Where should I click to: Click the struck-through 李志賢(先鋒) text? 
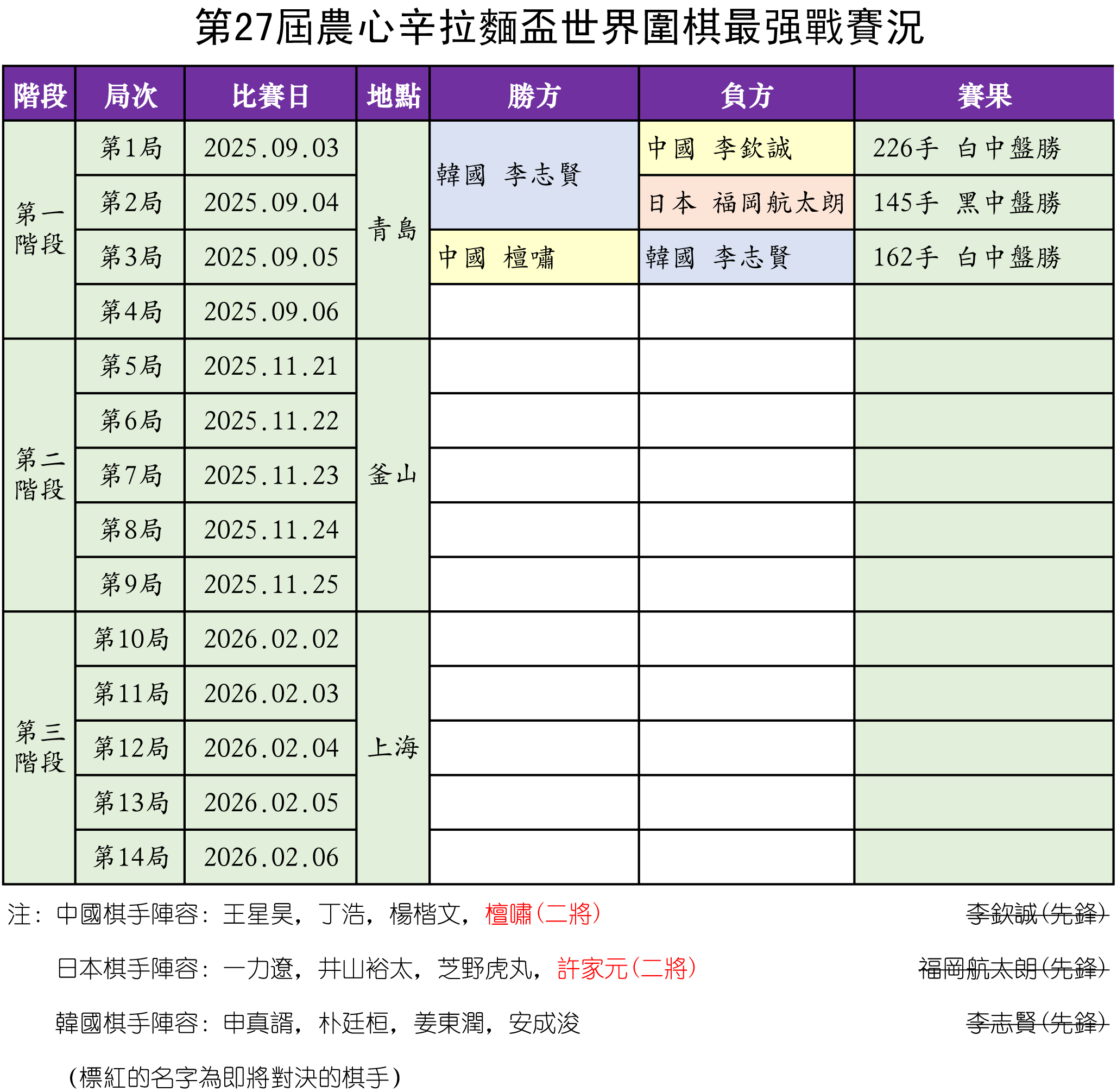click(1037, 1022)
